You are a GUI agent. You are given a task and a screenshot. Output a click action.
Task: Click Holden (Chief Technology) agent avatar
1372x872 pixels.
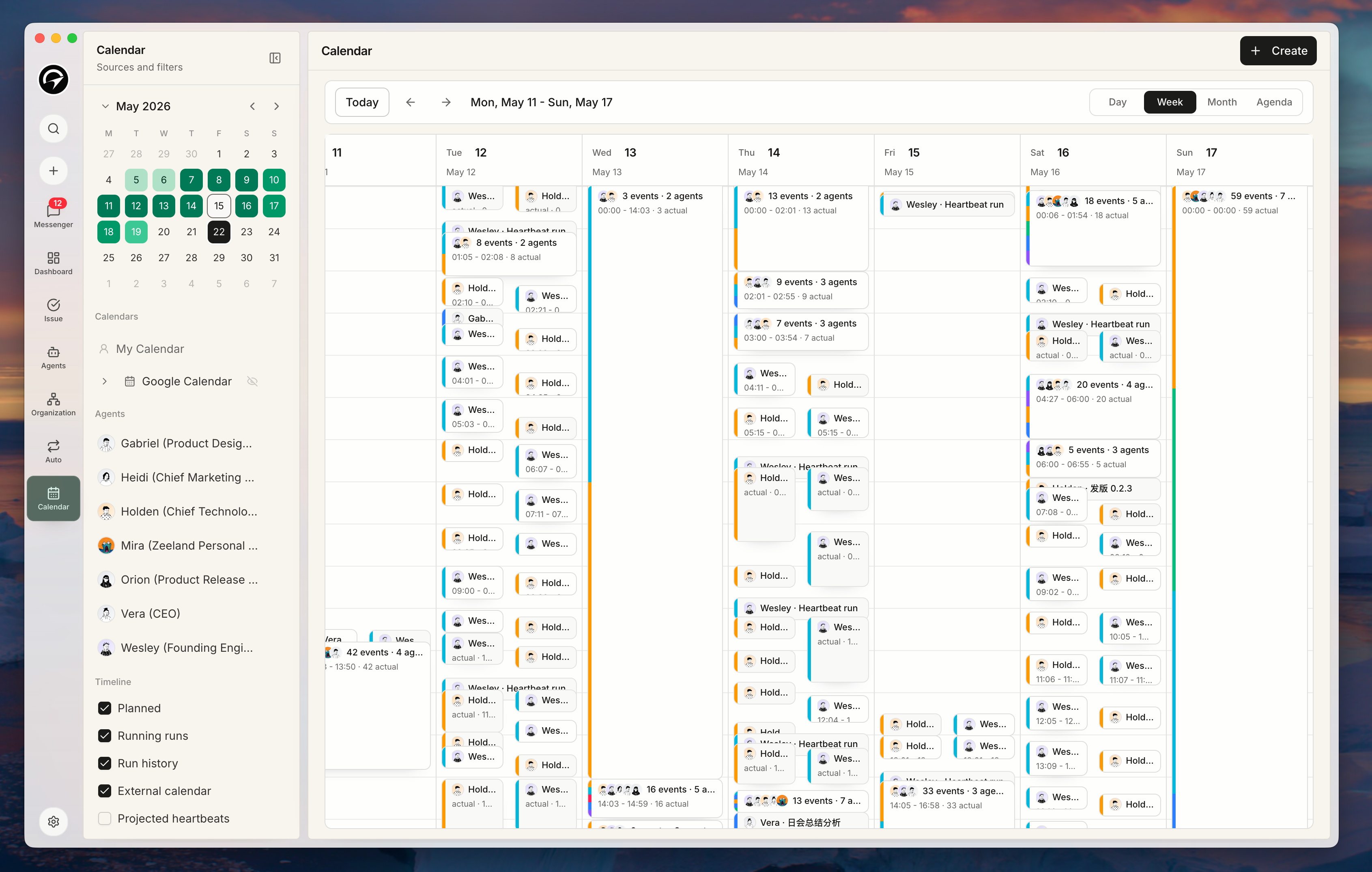106,511
